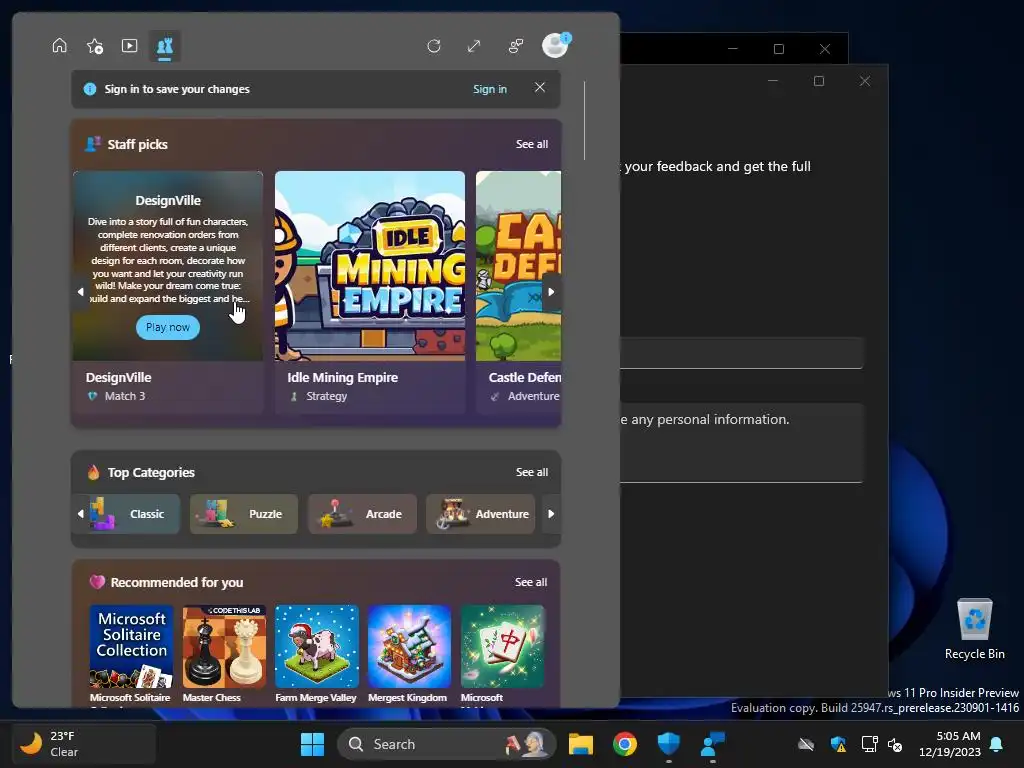
Task: Click the Match 3 genre label
Action: (x=125, y=396)
